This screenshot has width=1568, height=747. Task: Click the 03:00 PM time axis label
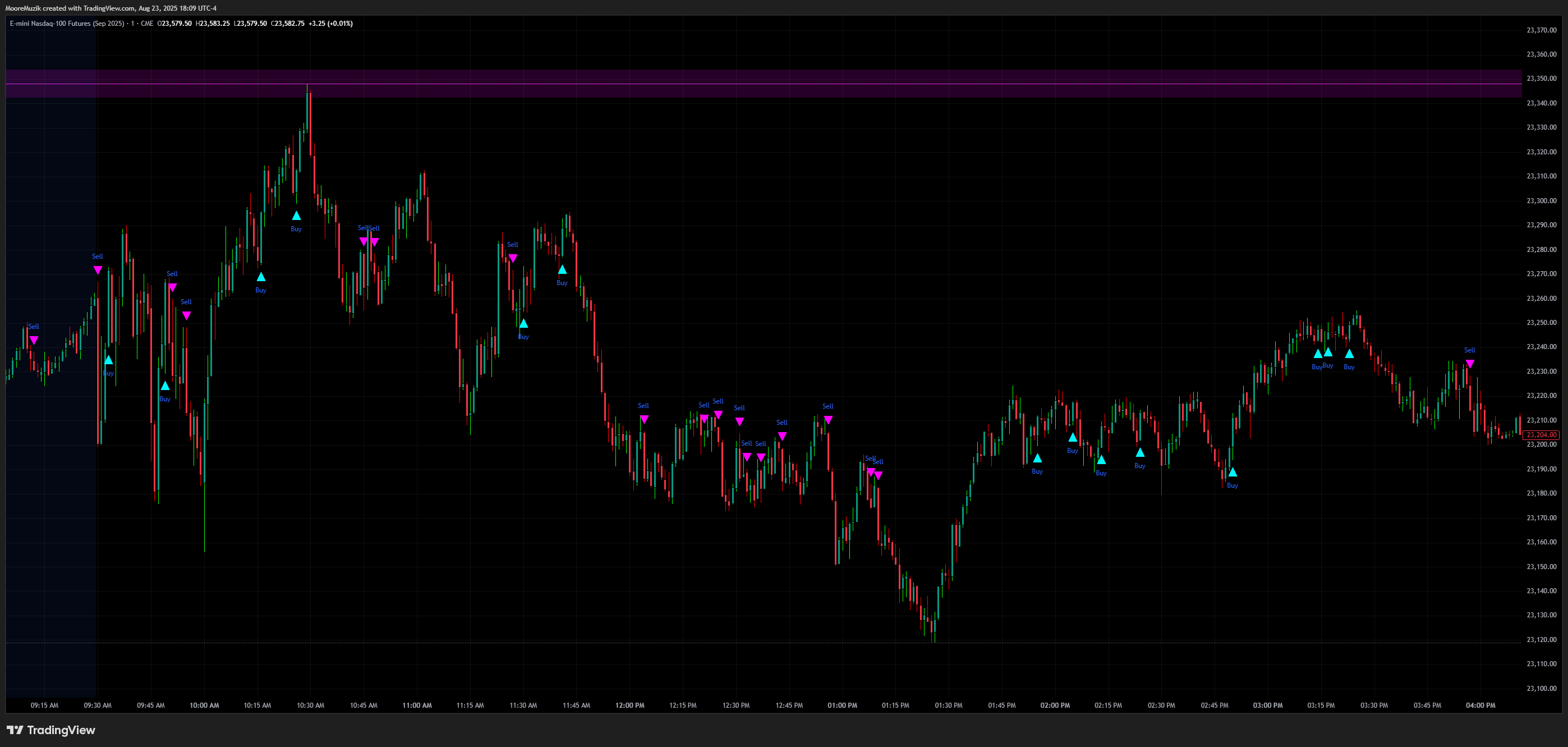tap(1267, 705)
